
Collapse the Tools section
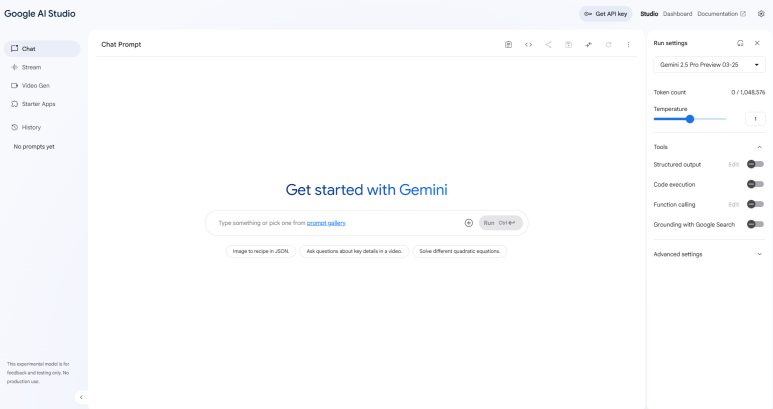click(x=760, y=147)
